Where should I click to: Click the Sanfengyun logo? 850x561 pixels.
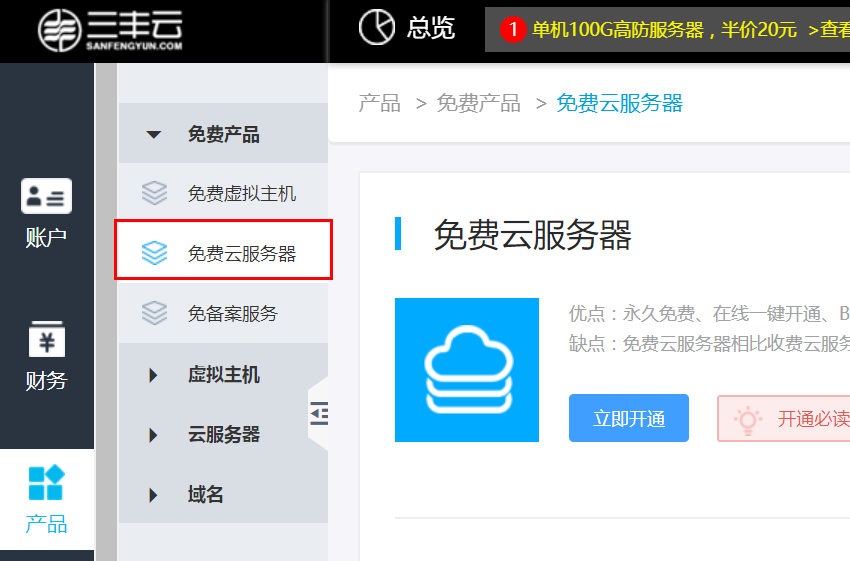pyautogui.click(x=110, y=30)
